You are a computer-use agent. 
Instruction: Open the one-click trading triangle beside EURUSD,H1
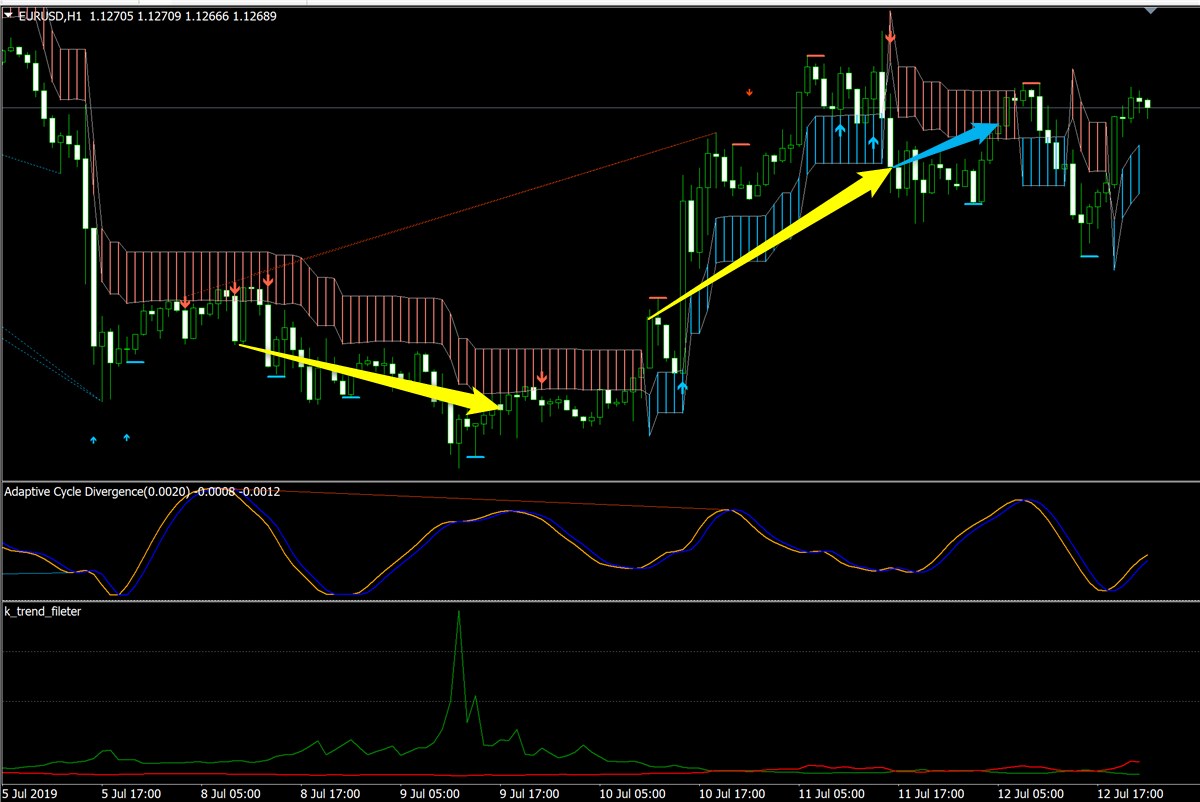8,15
